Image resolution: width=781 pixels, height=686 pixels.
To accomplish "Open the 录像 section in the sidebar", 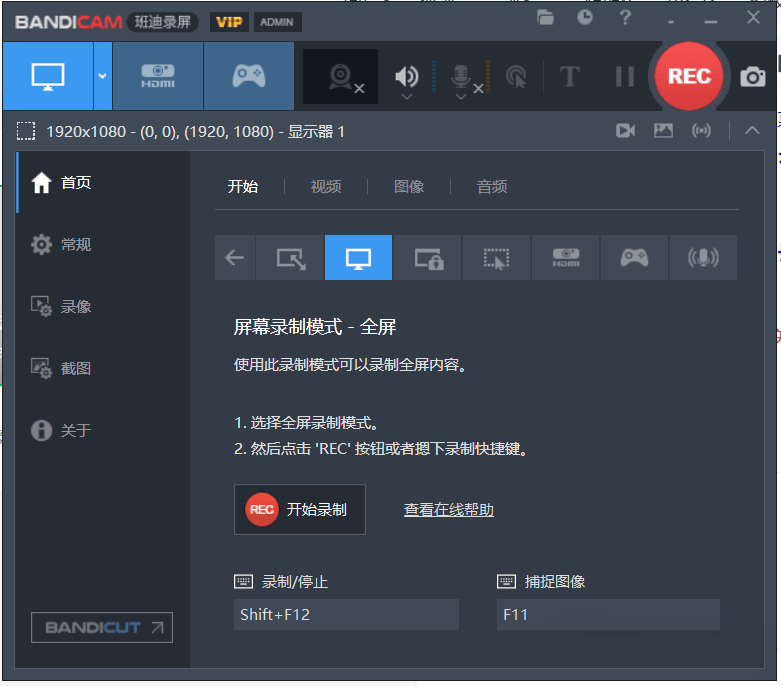I will (76, 307).
